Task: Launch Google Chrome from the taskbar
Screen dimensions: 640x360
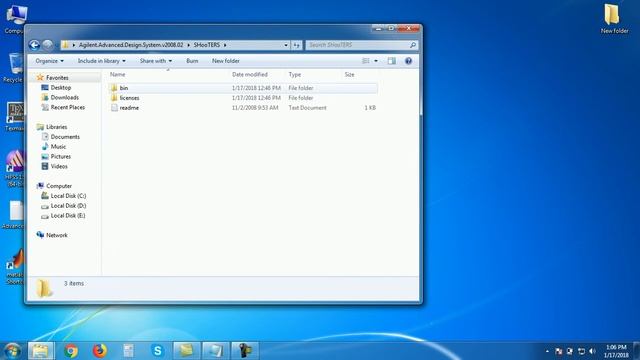Action: click(x=71, y=351)
